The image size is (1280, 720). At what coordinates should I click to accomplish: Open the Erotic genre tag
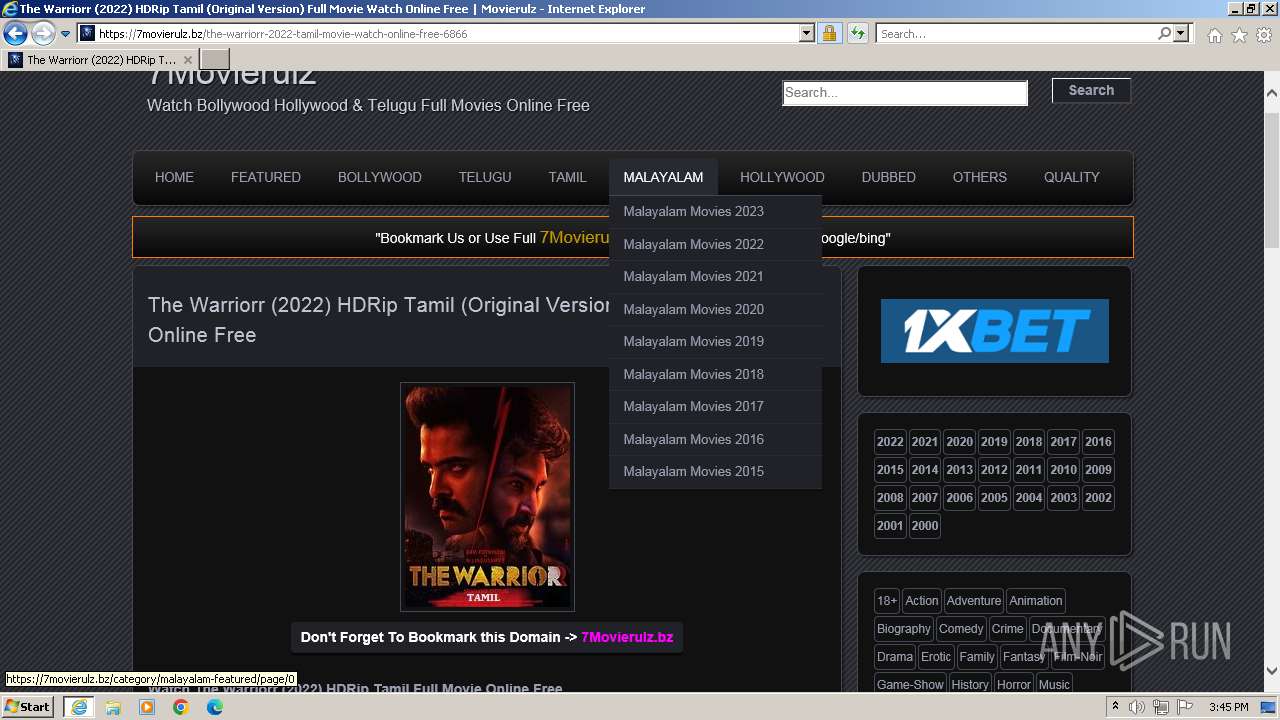tap(936, 657)
